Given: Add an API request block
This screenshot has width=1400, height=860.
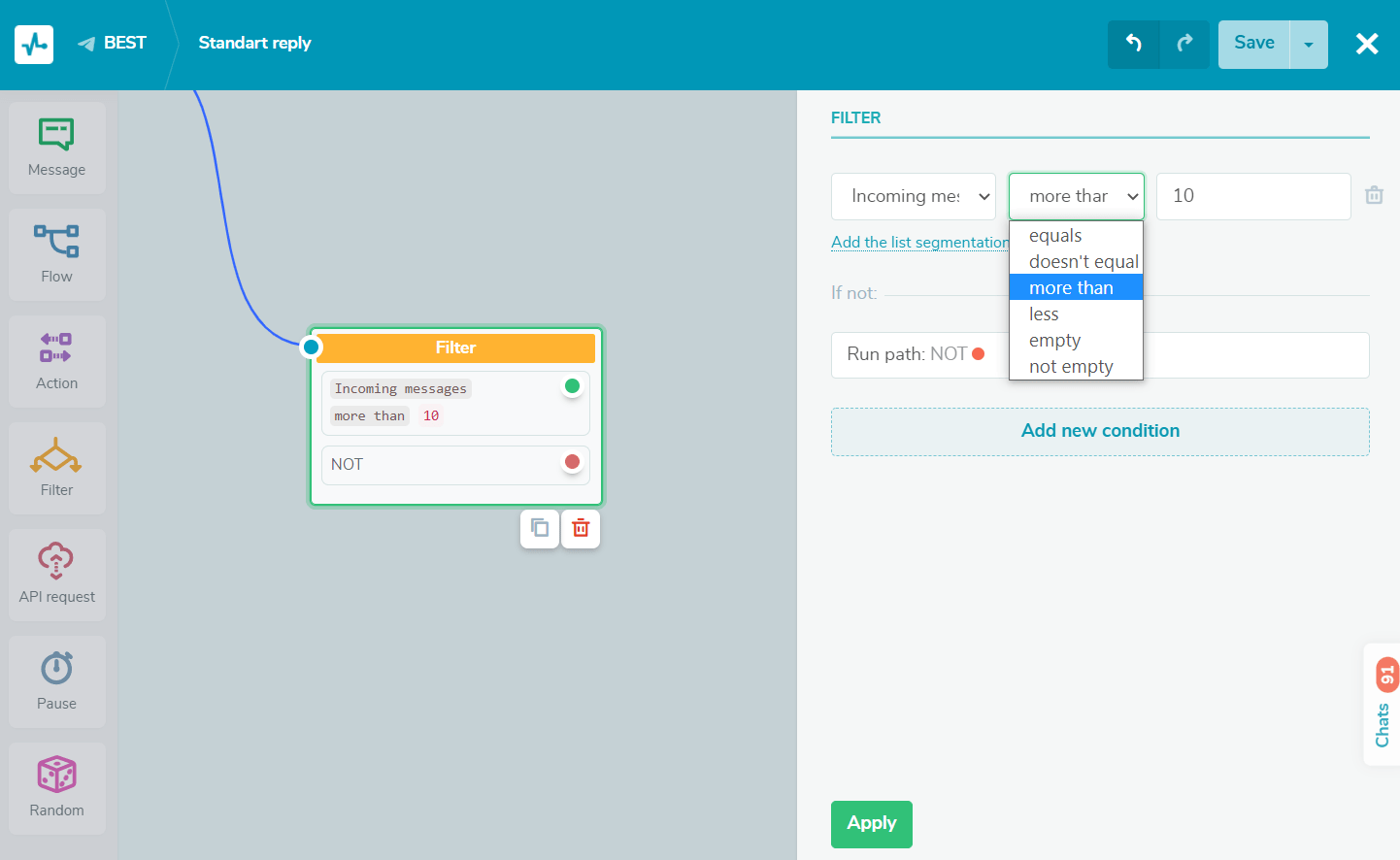Looking at the screenshot, I should click(x=57, y=575).
